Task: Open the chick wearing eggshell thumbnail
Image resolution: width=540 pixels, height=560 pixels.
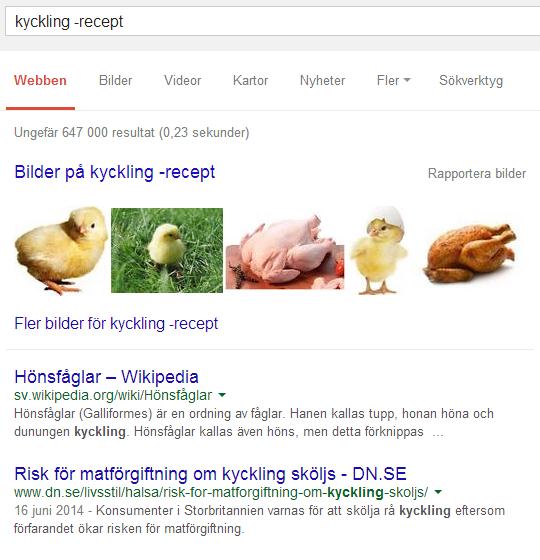Action: click(380, 250)
